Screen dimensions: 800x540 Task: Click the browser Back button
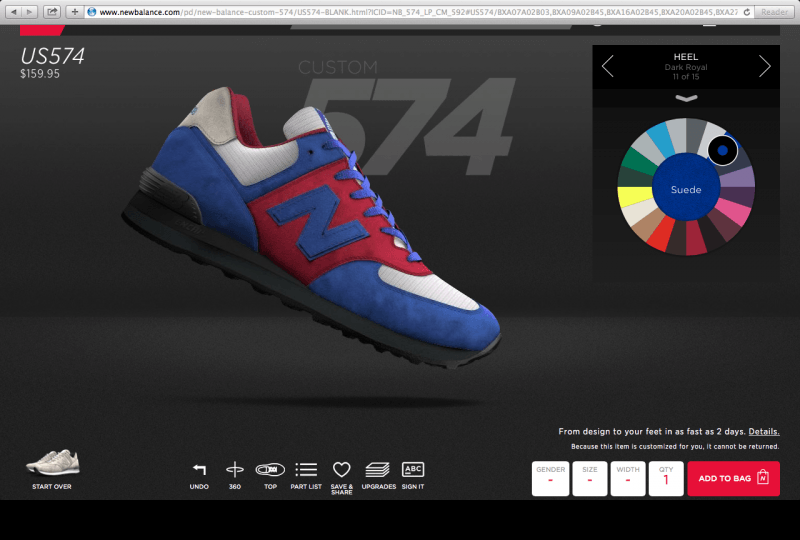pos(14,11)
